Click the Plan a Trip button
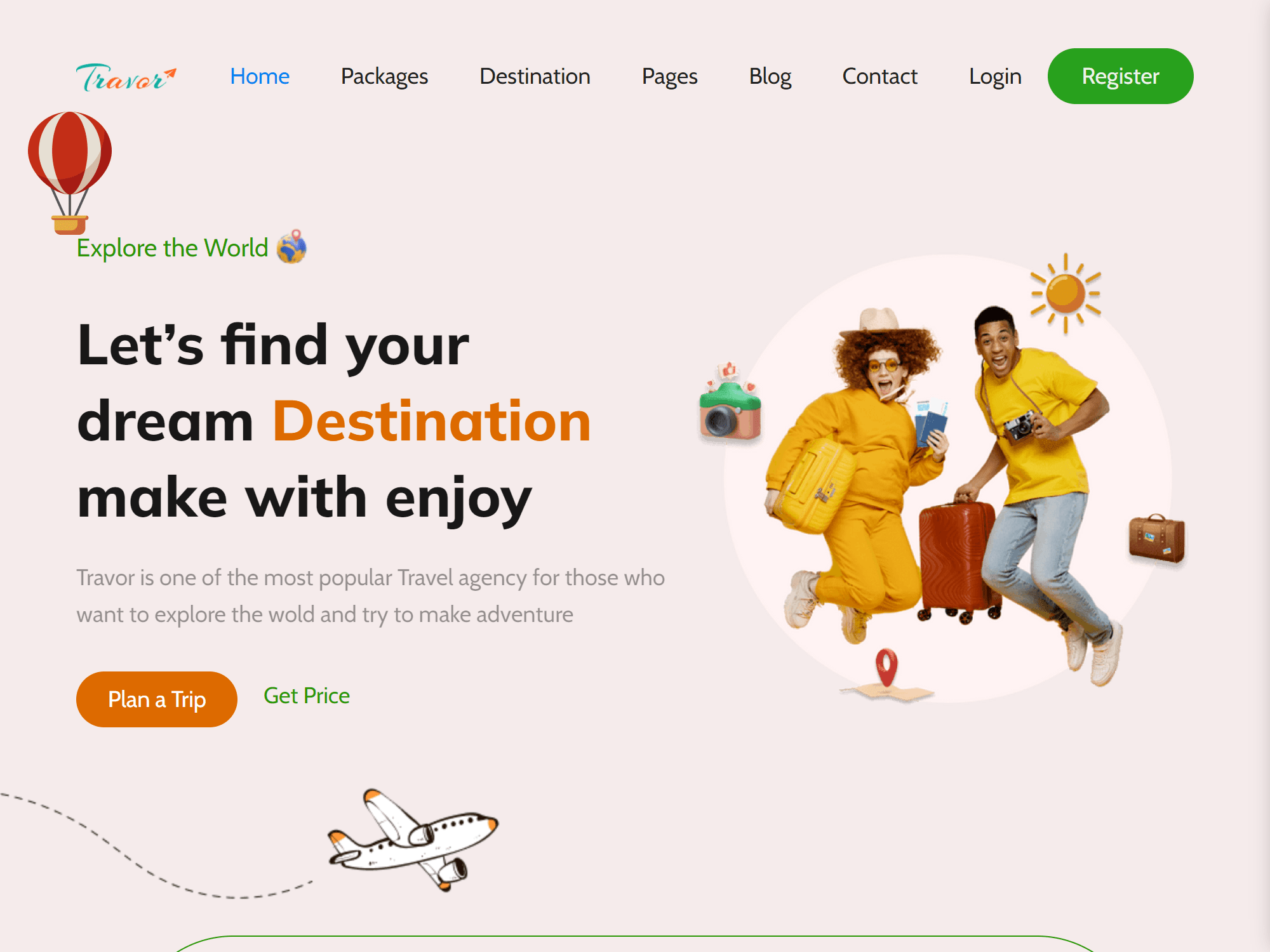The width and height of the screenshot is (1270, 952). (157, 699)
